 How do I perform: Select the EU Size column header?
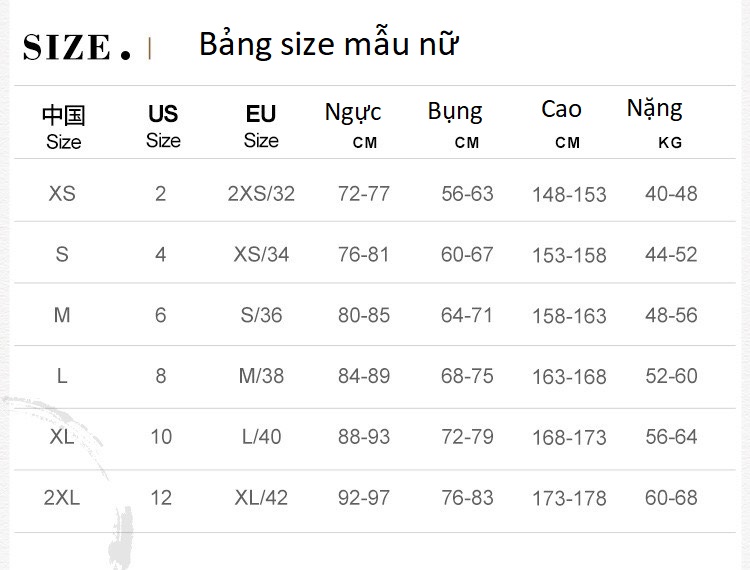tap(261, 126)
